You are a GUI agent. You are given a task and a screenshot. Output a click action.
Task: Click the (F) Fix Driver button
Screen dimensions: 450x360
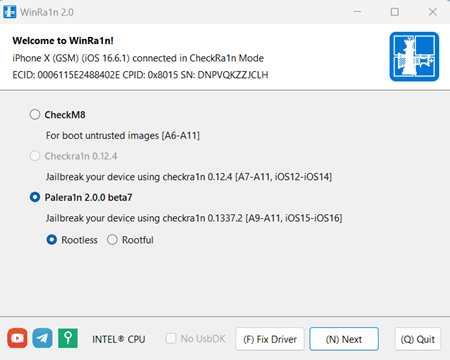(x=270, y=339)
